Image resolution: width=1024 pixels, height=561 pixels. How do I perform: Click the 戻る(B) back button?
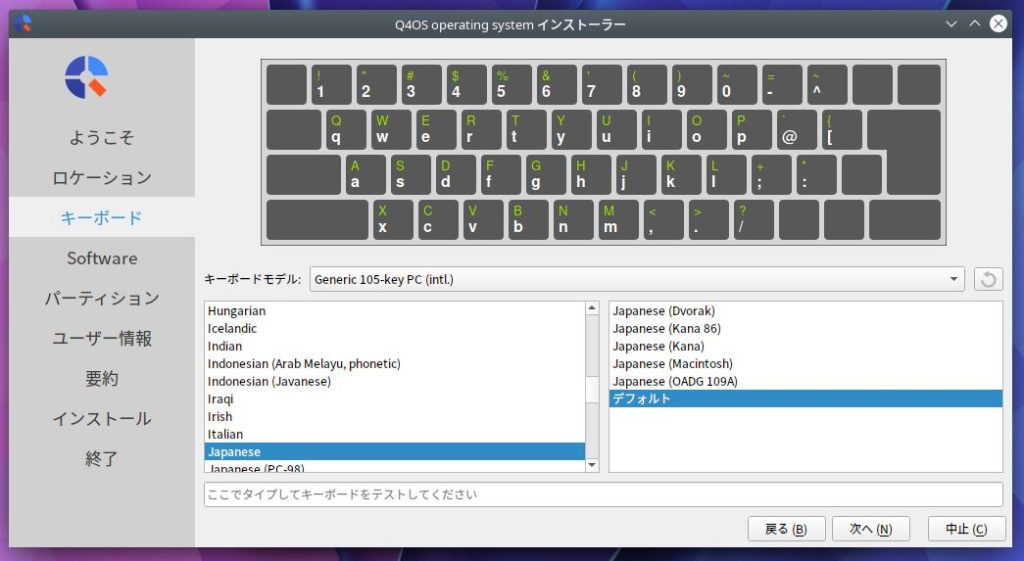(x=786, y=529)
